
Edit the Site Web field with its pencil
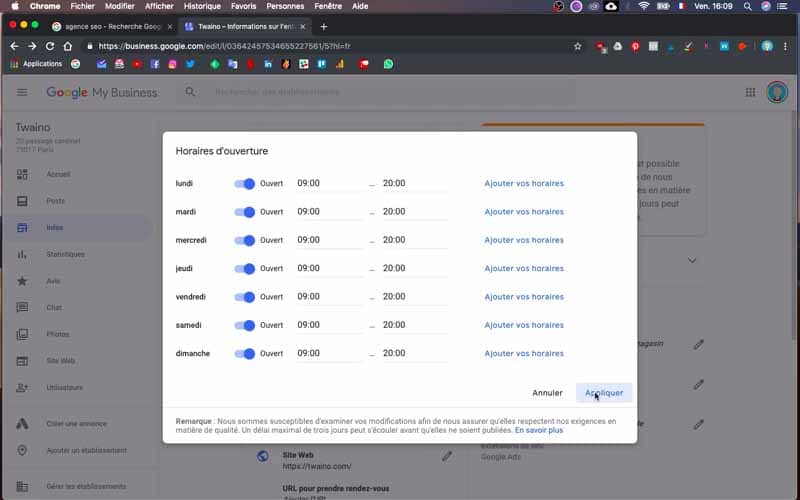tap(447, 456)
